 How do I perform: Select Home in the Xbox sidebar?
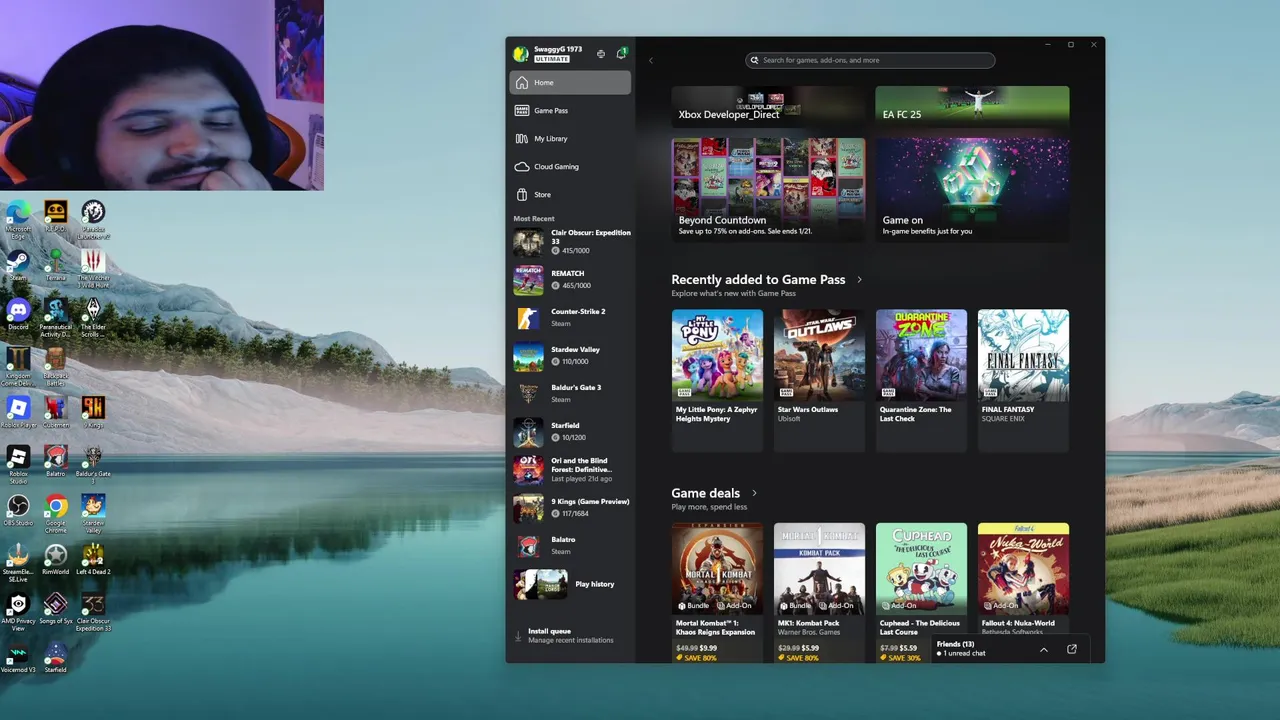(x=570, y=83)
